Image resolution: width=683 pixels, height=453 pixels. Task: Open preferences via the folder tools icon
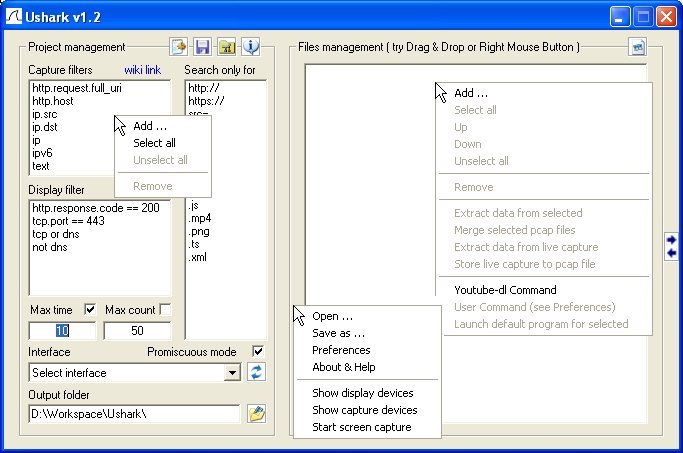pyautogui.click(x=226, y=47)
